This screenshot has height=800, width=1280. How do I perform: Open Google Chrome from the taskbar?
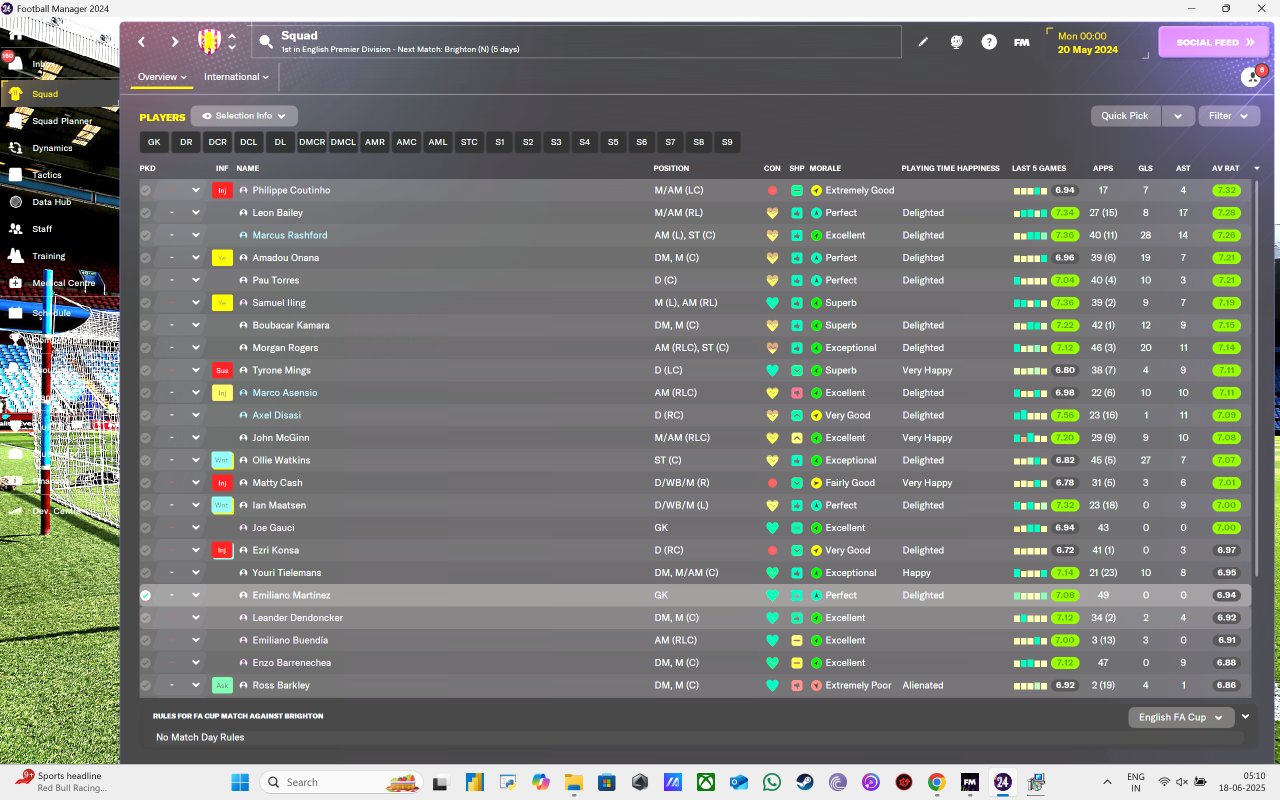[x=936, y=782]
